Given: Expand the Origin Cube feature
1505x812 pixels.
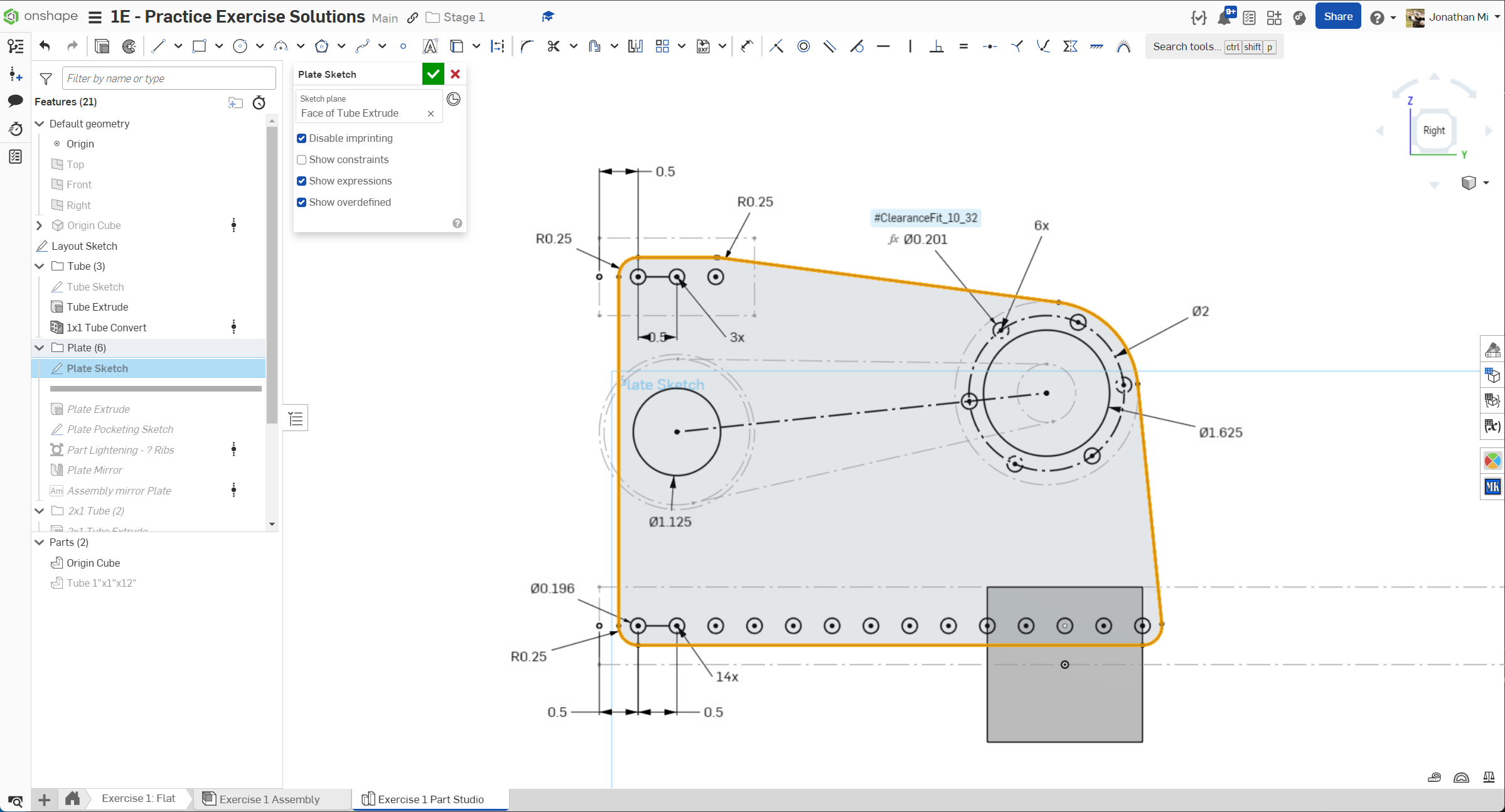Looking at the screenshot, I should click(40, 225).
